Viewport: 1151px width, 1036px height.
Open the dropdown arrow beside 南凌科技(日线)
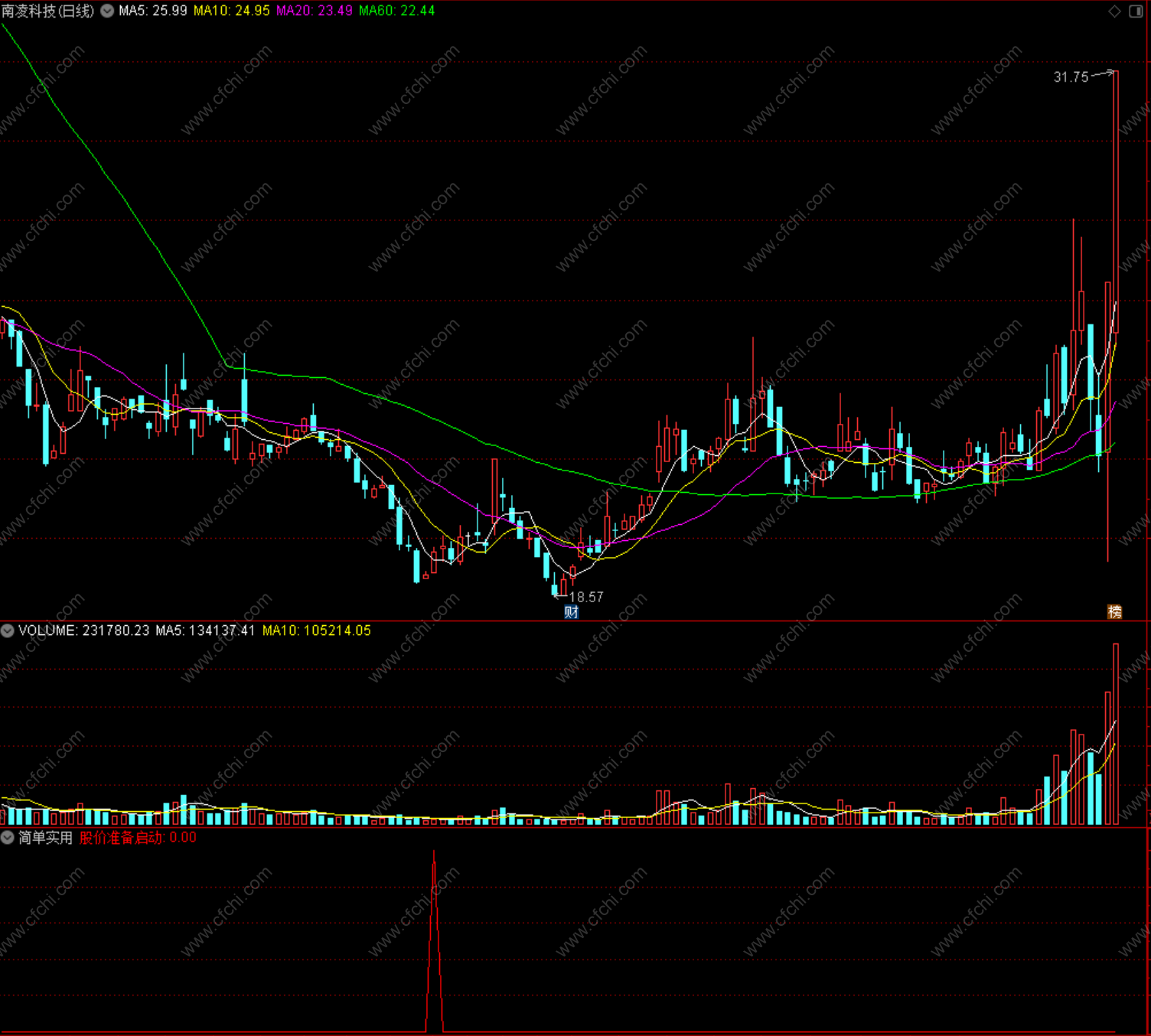pyautogui.click(x=108, y=11)
